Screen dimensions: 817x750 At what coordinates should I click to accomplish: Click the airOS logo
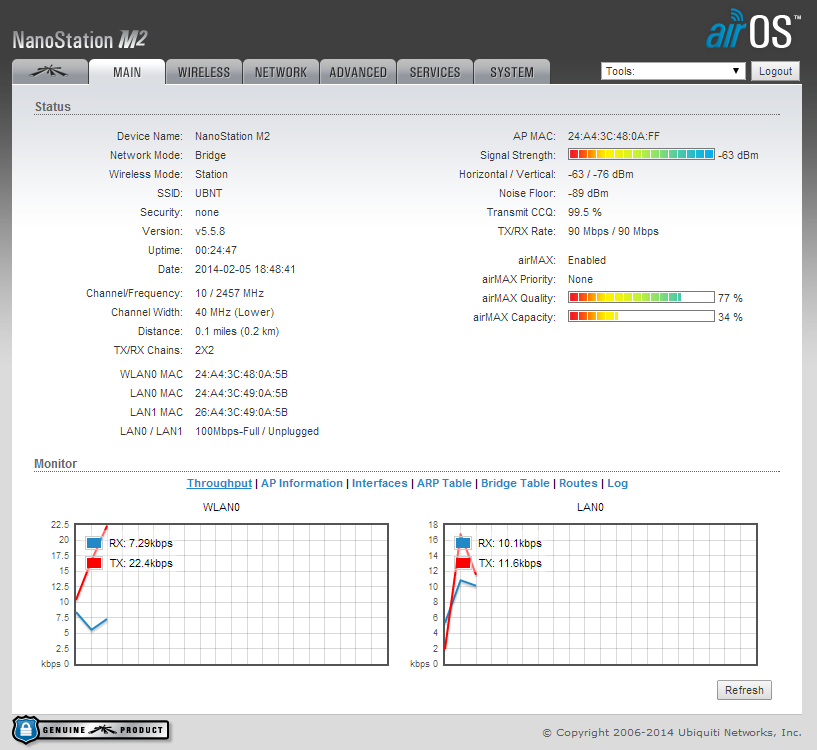click(x=753, y=30)
